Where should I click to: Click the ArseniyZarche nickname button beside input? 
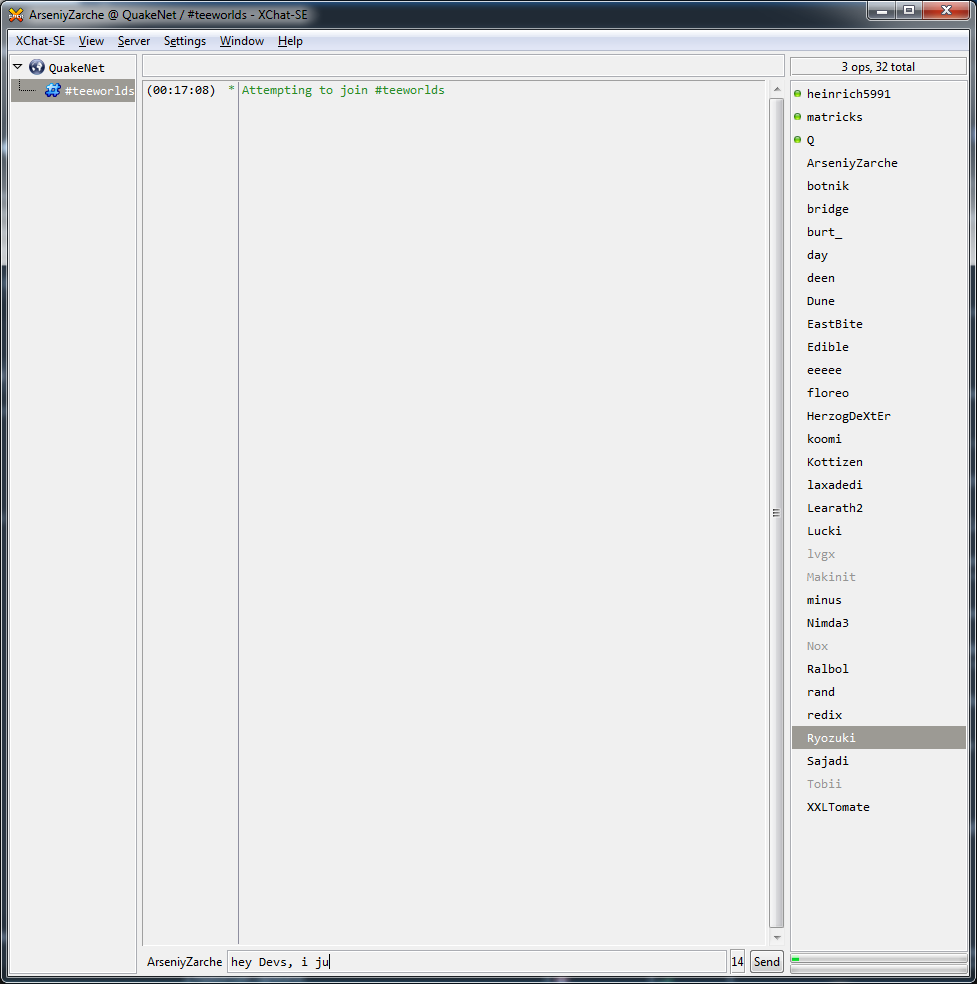184,961
